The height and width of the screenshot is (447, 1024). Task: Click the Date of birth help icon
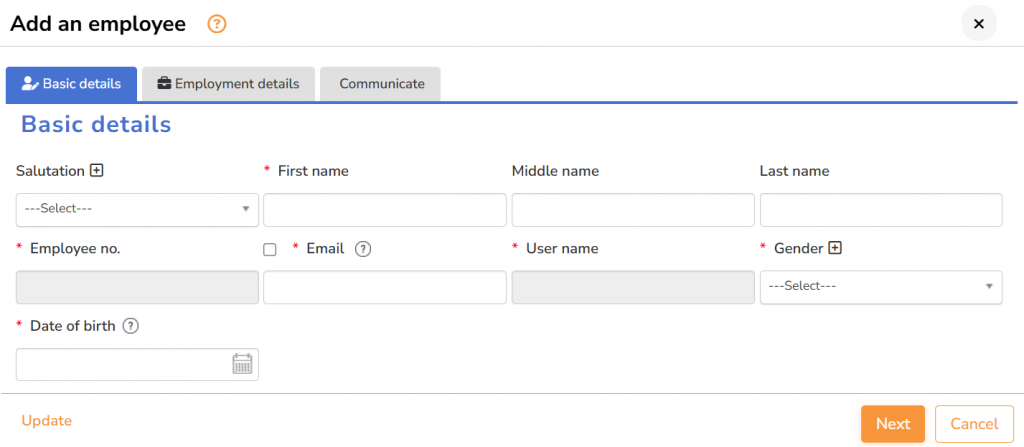tap(130, 326)
